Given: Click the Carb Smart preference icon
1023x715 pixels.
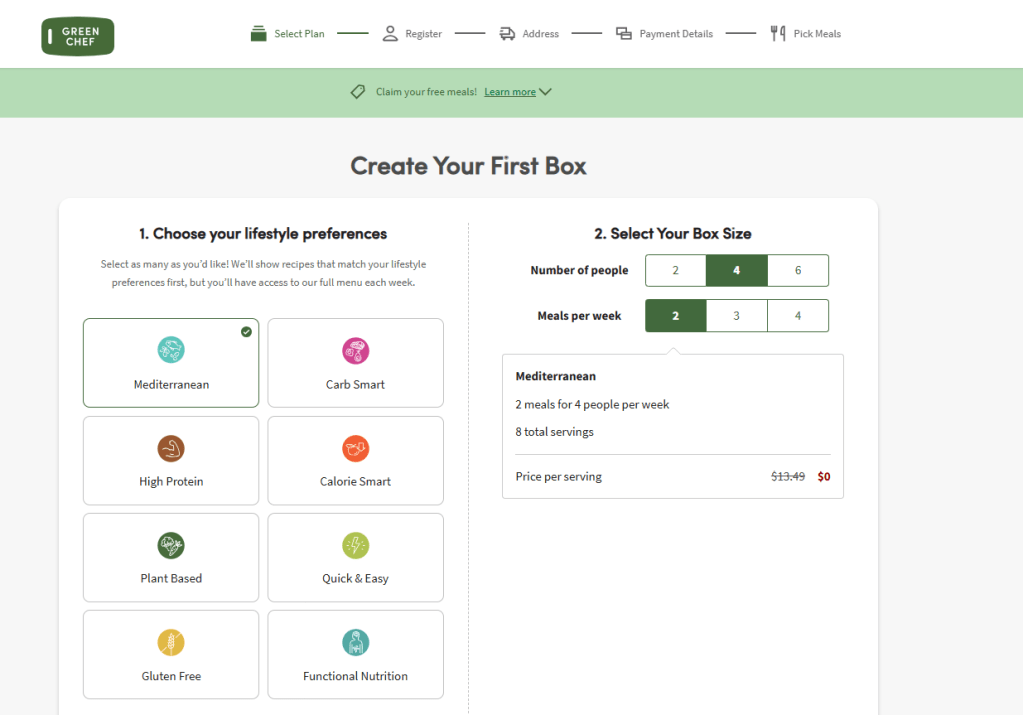Looking at the screenshot, I should [x=355, y=351].
